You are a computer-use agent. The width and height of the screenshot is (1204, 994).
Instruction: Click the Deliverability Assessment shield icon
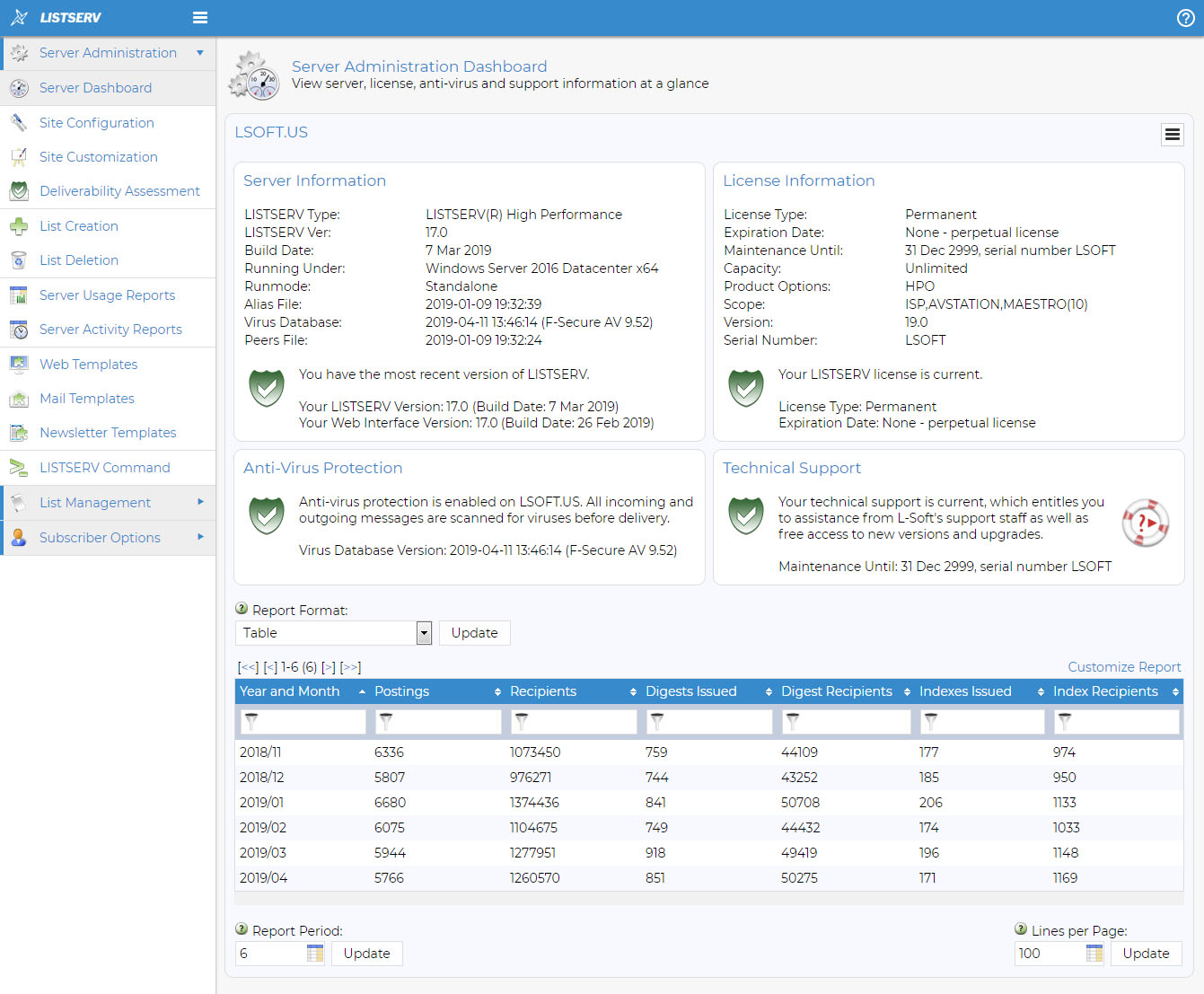click(x=19, y=191)
